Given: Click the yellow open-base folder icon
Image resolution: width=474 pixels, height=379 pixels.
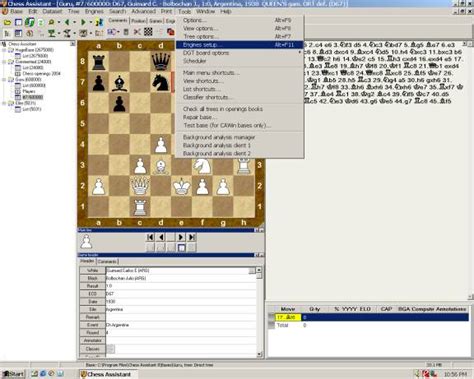Looking at the screenshot, I should [7, 22].
